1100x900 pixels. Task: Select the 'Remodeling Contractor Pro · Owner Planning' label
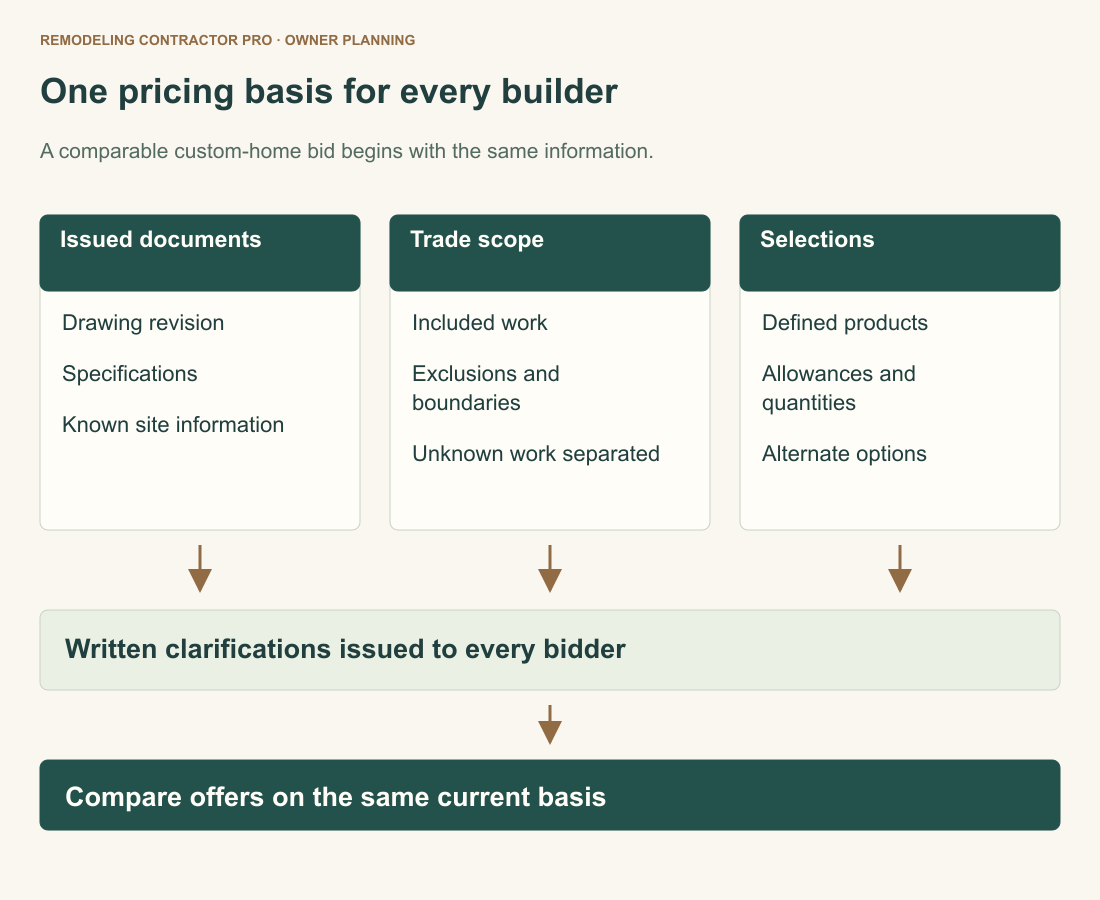point(227,40)
